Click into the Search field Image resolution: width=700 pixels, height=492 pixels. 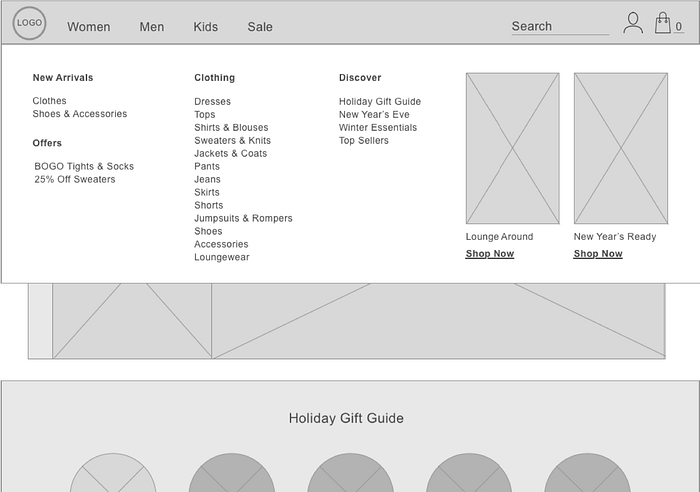point(560,27)
